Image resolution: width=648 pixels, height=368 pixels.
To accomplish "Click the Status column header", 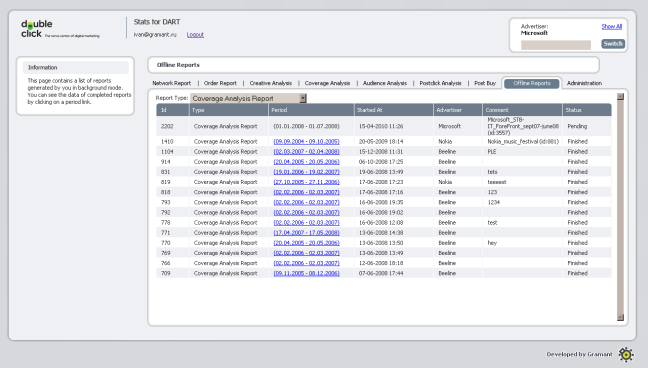I will click(587, 110).
